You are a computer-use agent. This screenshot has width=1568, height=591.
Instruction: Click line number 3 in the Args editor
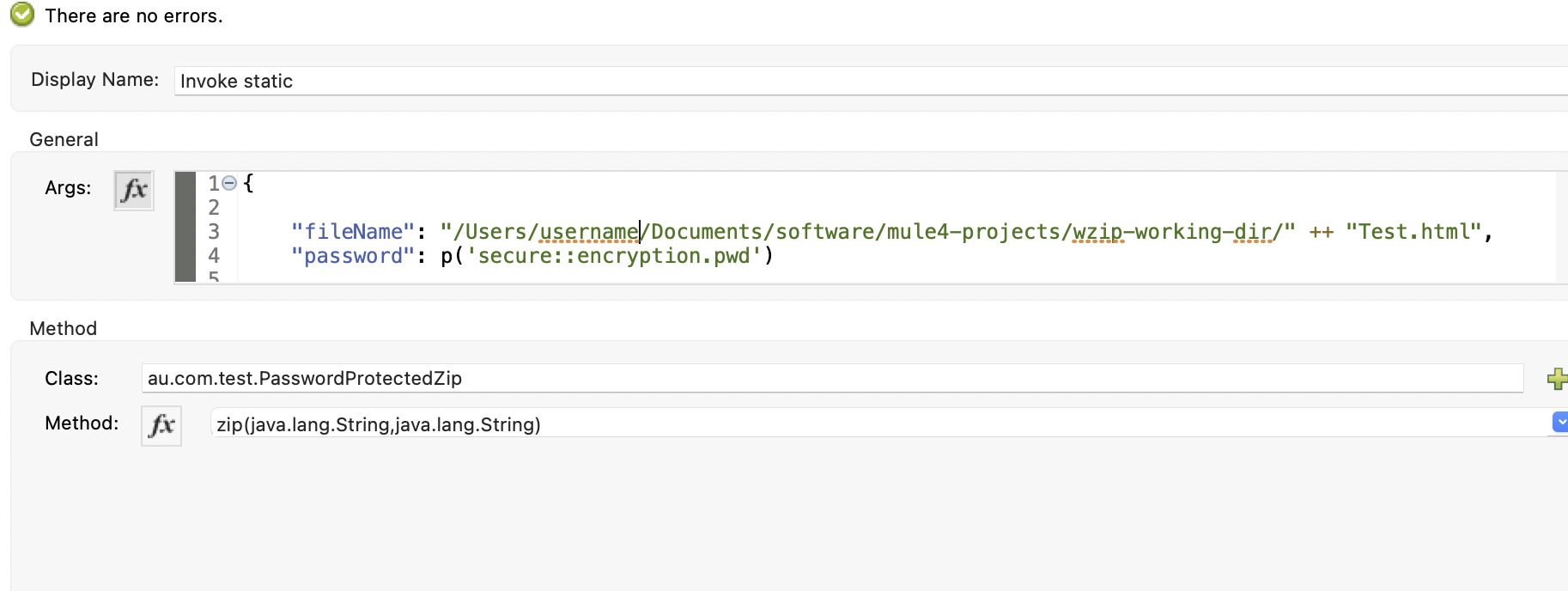pos(213,231)
